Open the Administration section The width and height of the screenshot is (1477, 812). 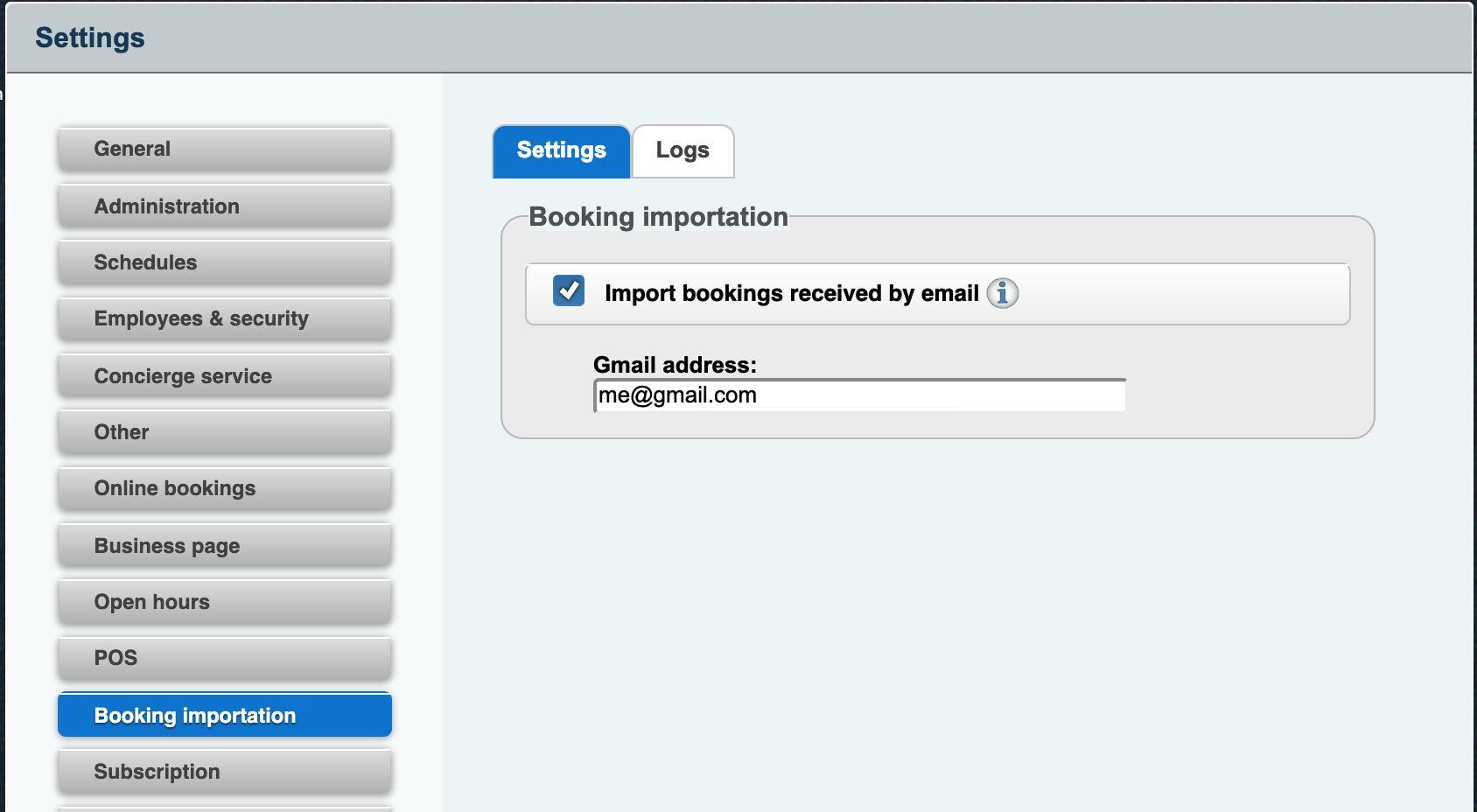(225, 206)
